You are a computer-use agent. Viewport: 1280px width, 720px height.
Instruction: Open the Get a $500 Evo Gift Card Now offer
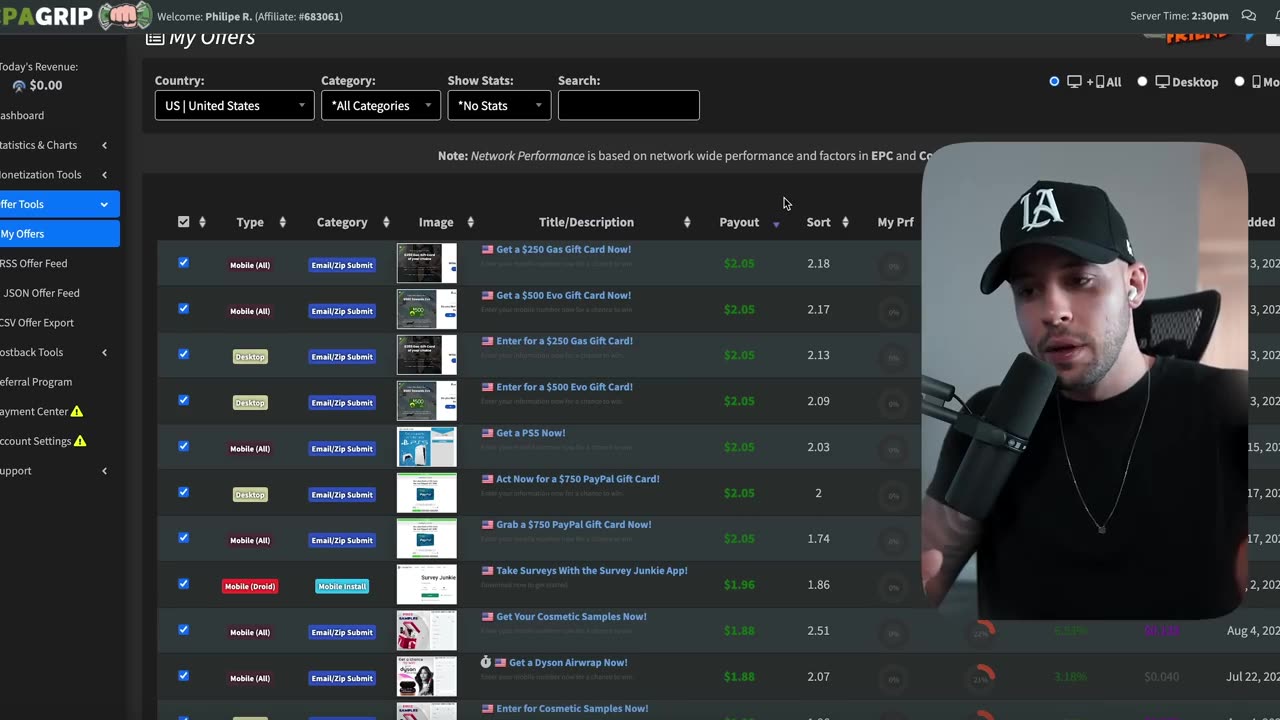click(563, 296)
